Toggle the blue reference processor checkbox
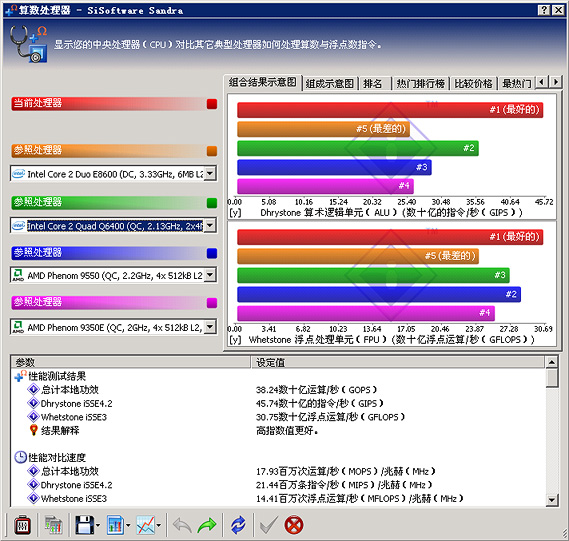This screenshot has height=541, width=569. [x=212, y=253]
